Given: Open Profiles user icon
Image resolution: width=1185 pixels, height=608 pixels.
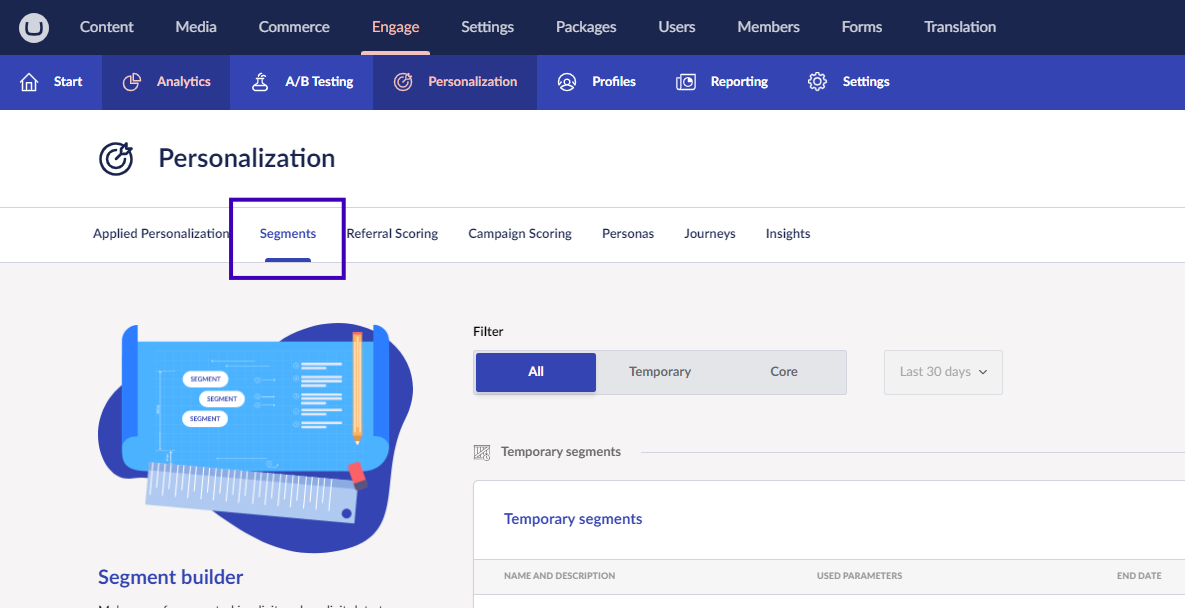Looking at the screenshot, I should tap(567, 82).
